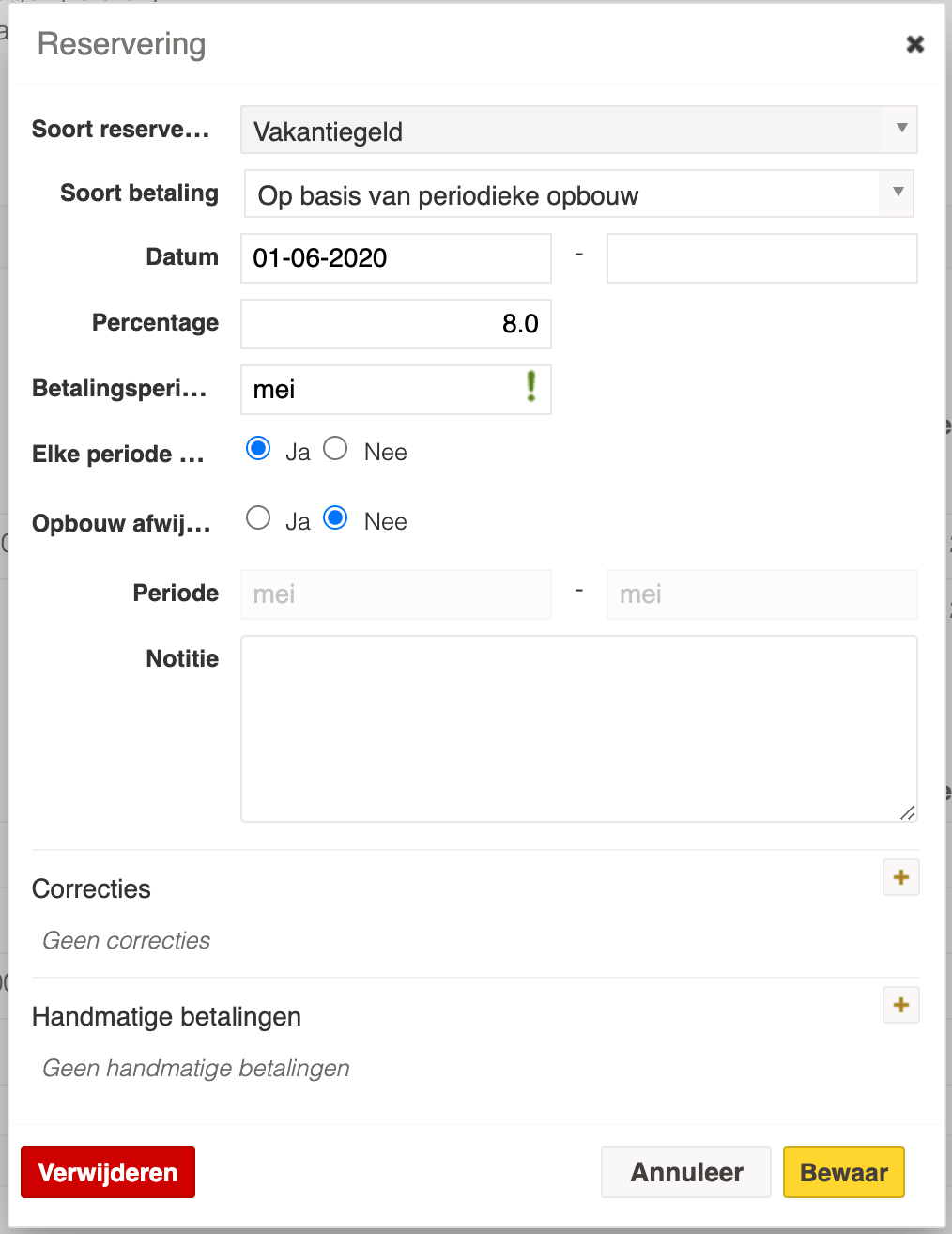
Task: Click the Annuleer button
Action: click(686, 1172)
